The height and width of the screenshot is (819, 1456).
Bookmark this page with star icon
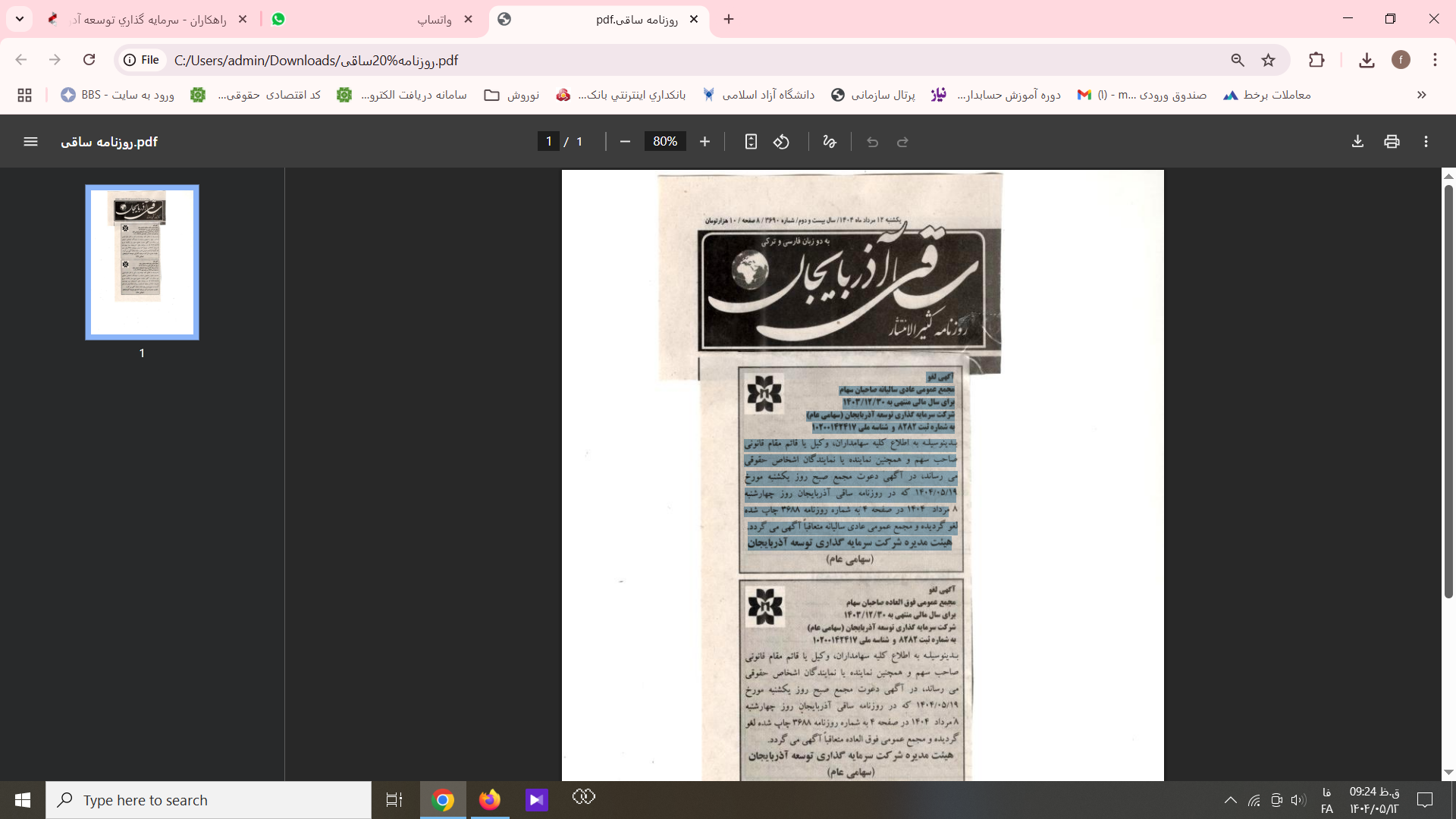click(x=1268, y=60)
